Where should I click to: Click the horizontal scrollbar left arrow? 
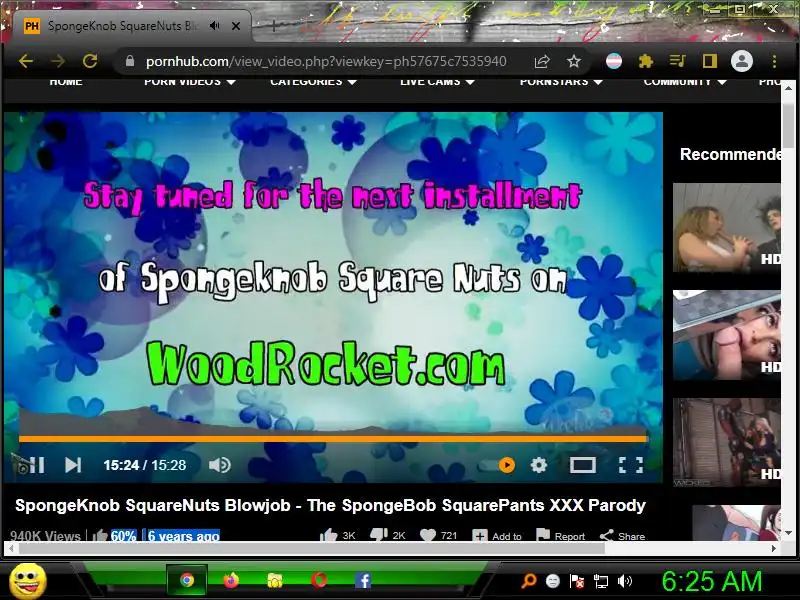(11, 548)
